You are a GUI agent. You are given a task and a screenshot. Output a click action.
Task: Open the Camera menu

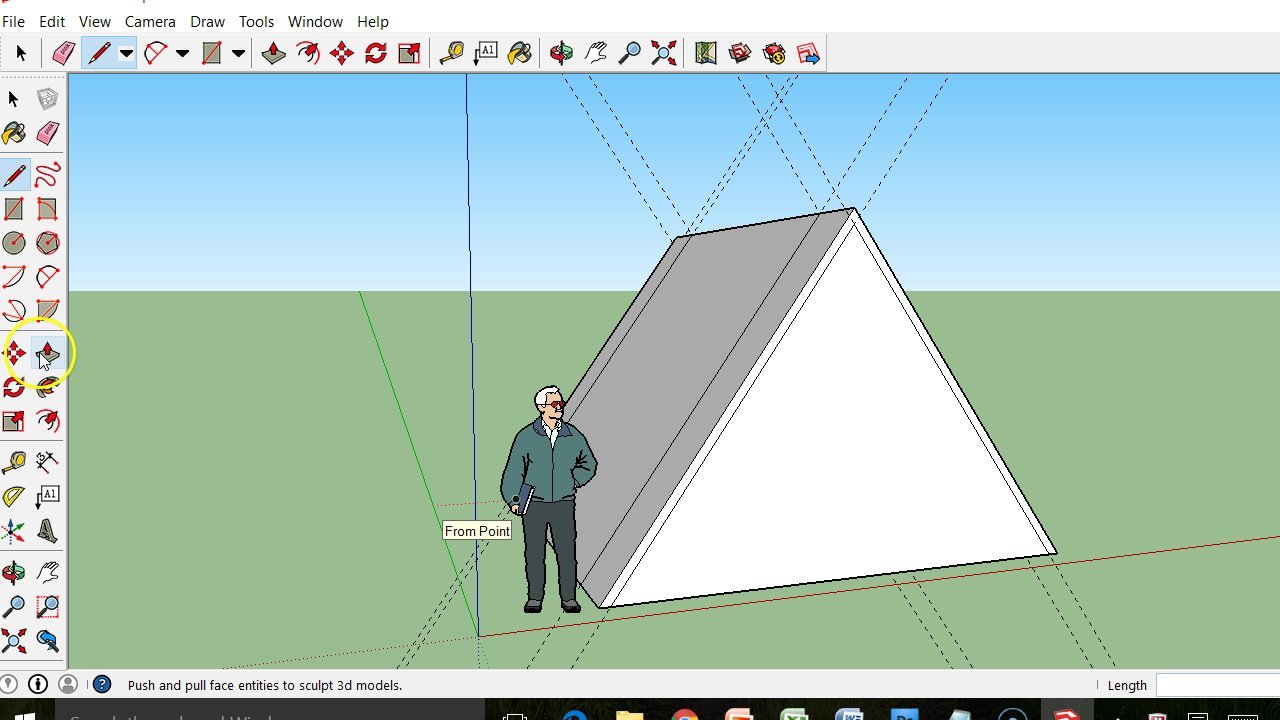pos(150,21)
